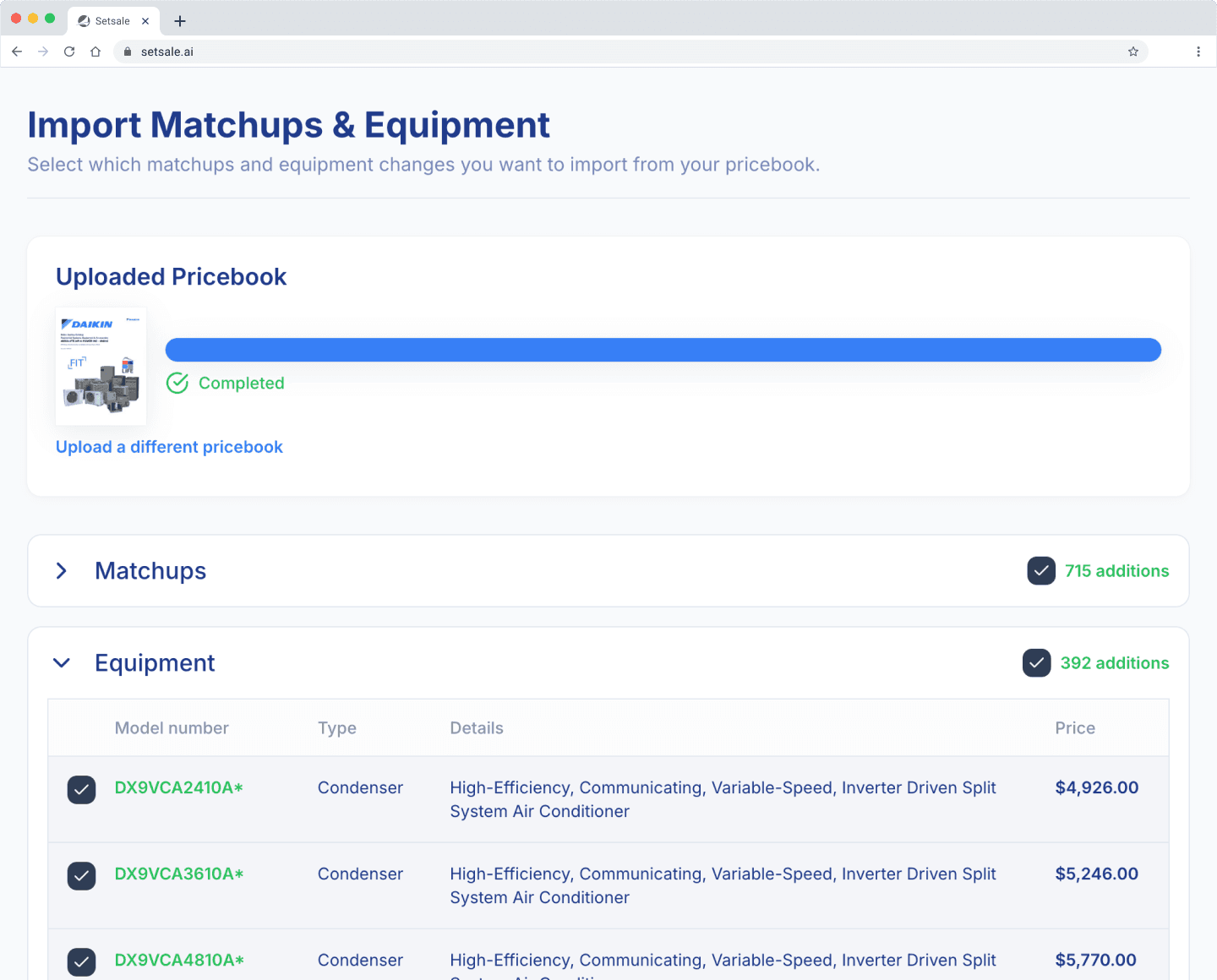Click the 392 additions label
Image resolution: width=1217 pixels, height=980 pixels.
1115,663
